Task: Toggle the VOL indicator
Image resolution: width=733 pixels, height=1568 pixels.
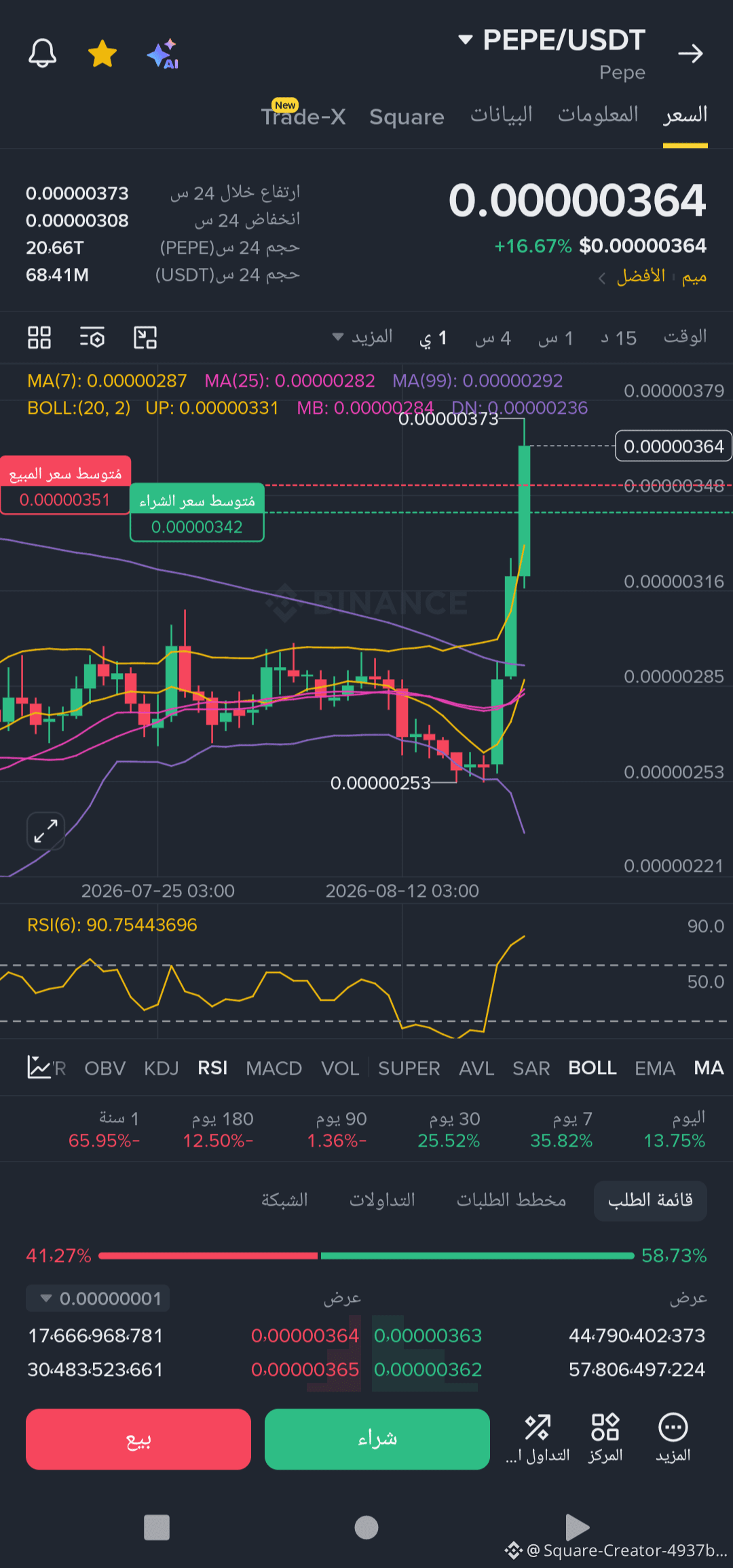Action: click(340, 1068)
